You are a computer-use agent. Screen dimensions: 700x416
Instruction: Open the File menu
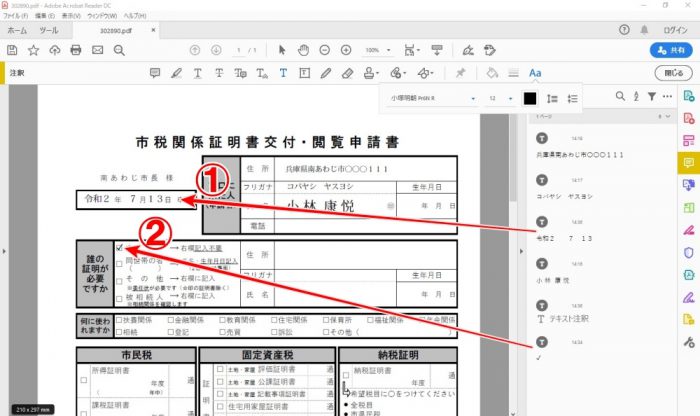(16, 16)
